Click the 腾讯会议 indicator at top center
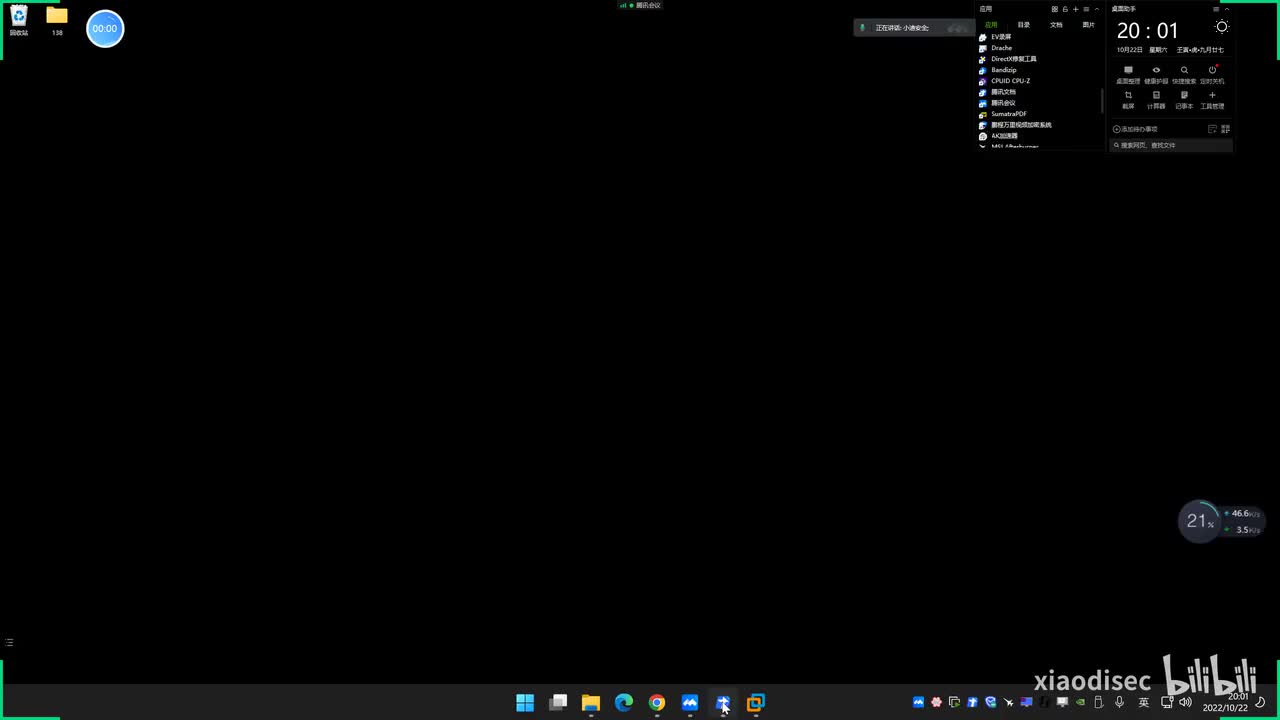Image resolution: width=1280 pixels, height=720 pixels. (640, 5)
